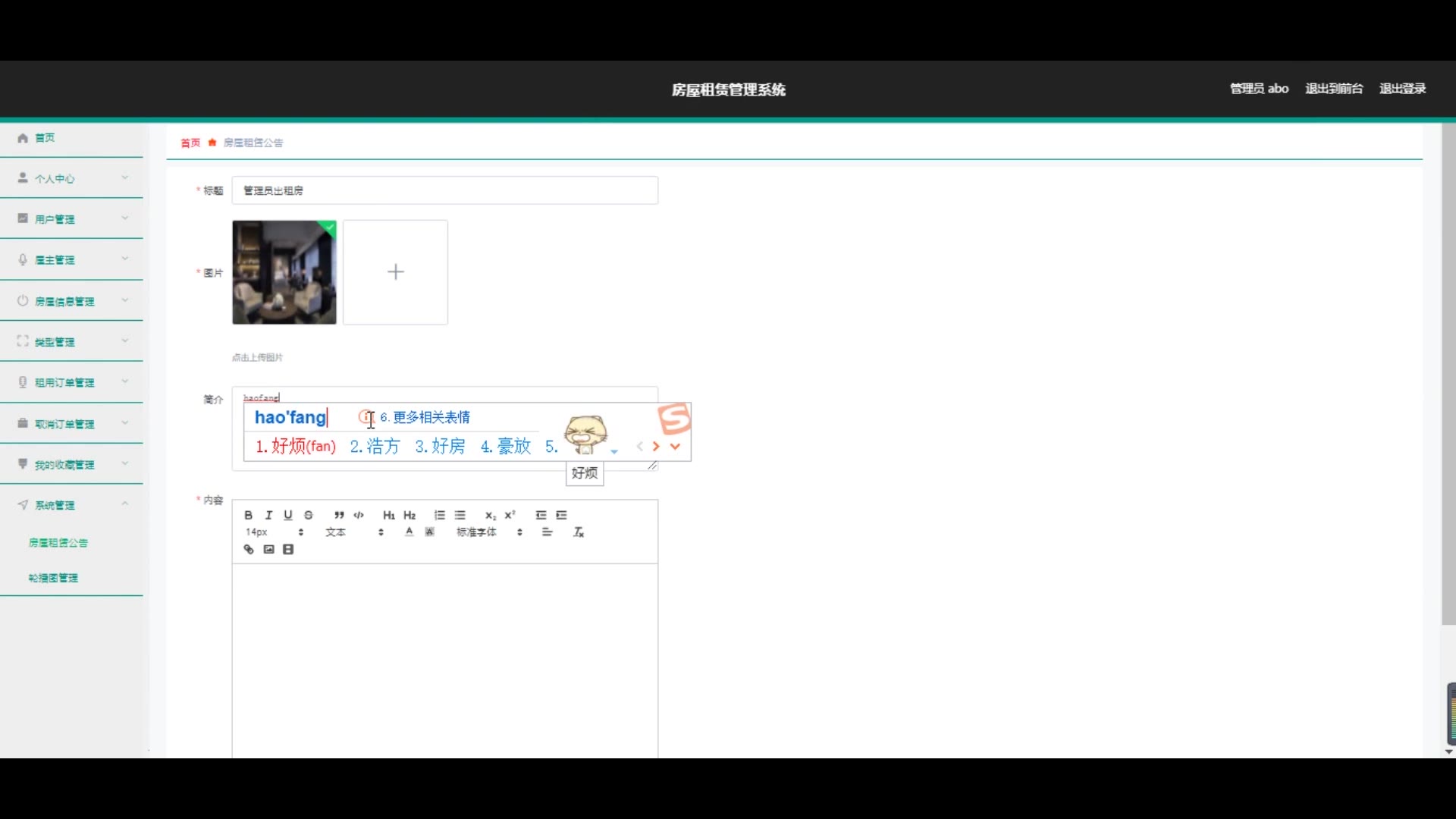Clear text formatting

(579, 532)
